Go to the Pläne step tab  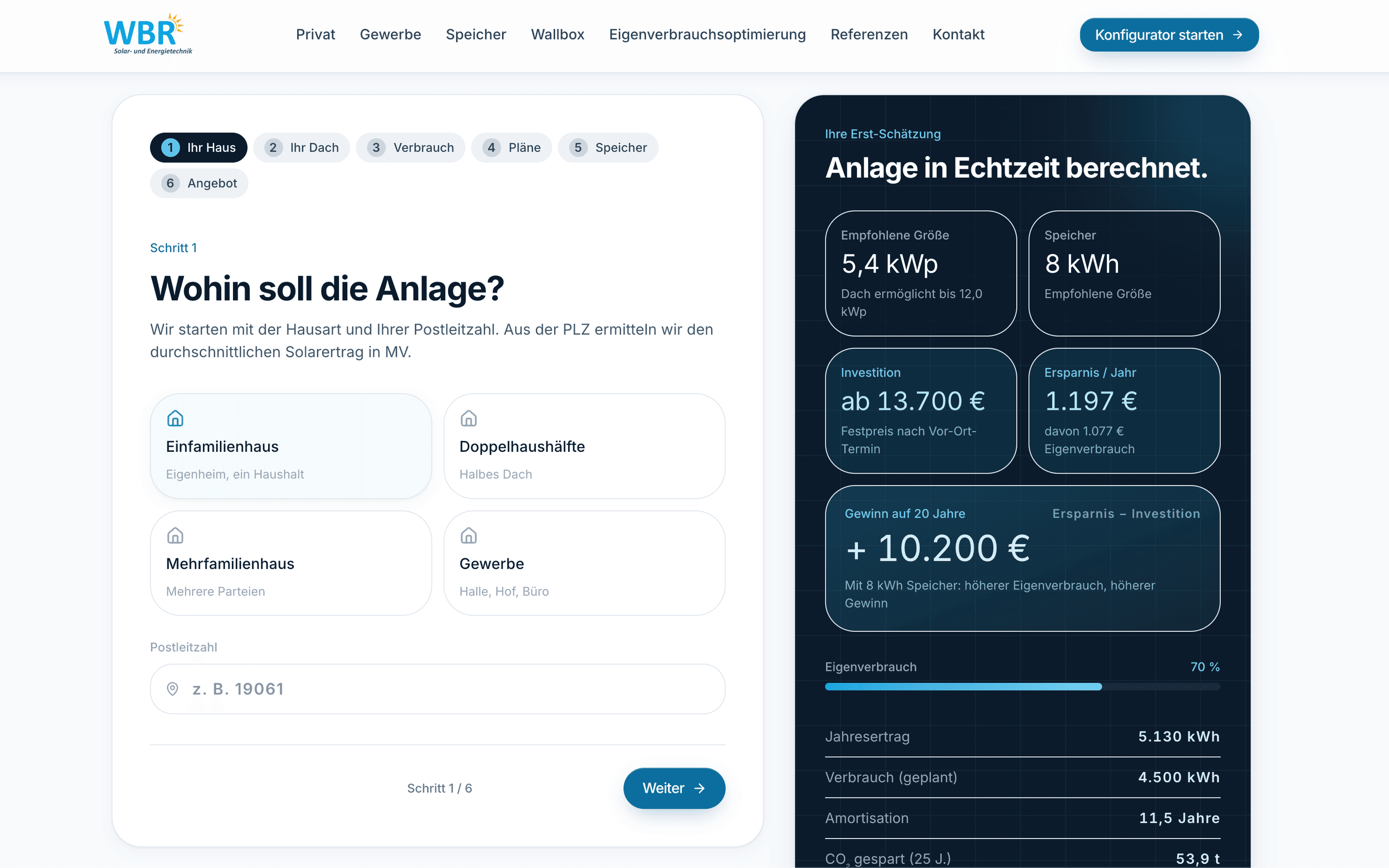pos(511,148)
